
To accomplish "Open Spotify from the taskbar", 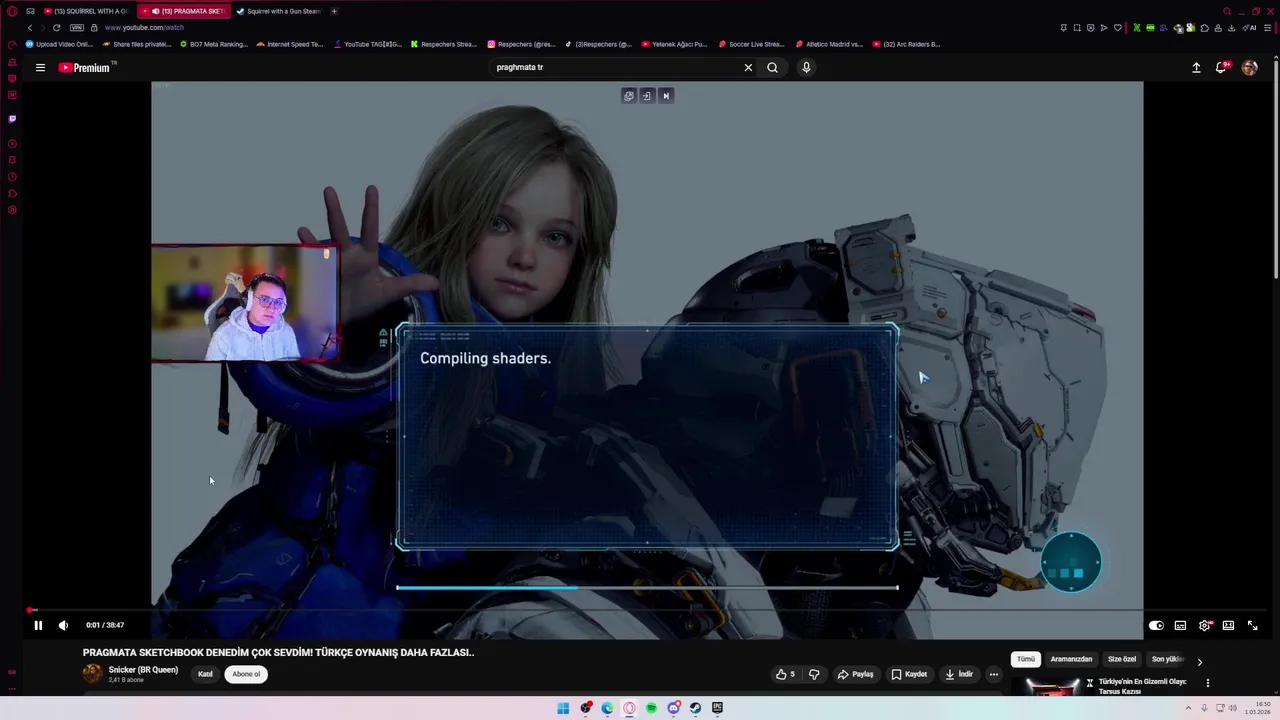I will click(x=651, y=708).
